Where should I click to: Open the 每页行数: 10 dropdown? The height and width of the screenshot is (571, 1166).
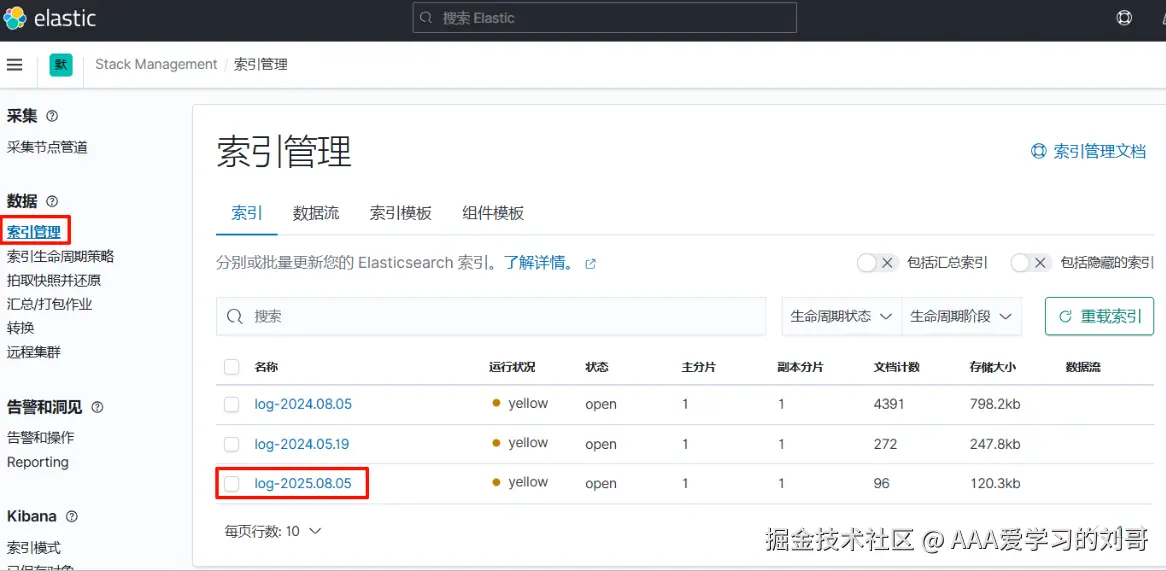pyautogui.click(x=273, y=532)
